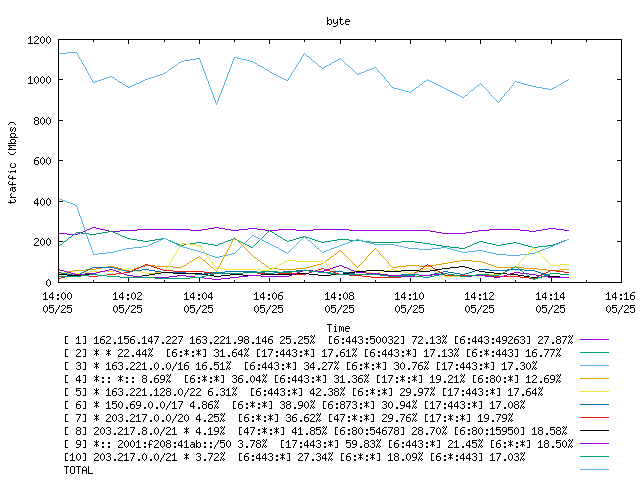Click "[6:443:50032] 72.13%" in legend row 1
Image resolution: width=640 pixels, height=480 pixels.
point(387,340)
